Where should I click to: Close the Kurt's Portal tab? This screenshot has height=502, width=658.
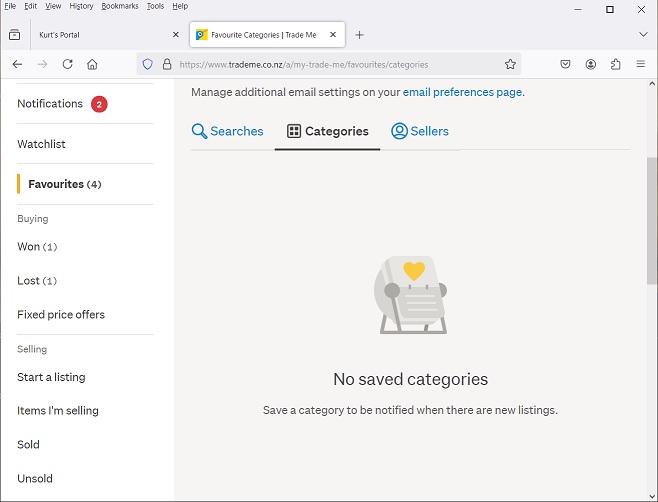click(x=176, y=35)
